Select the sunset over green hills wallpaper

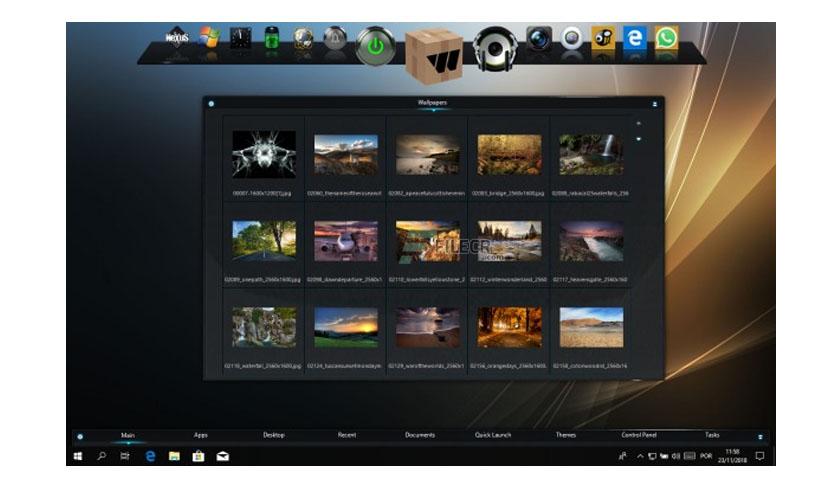pyautogui.click(x=346, y=327)
